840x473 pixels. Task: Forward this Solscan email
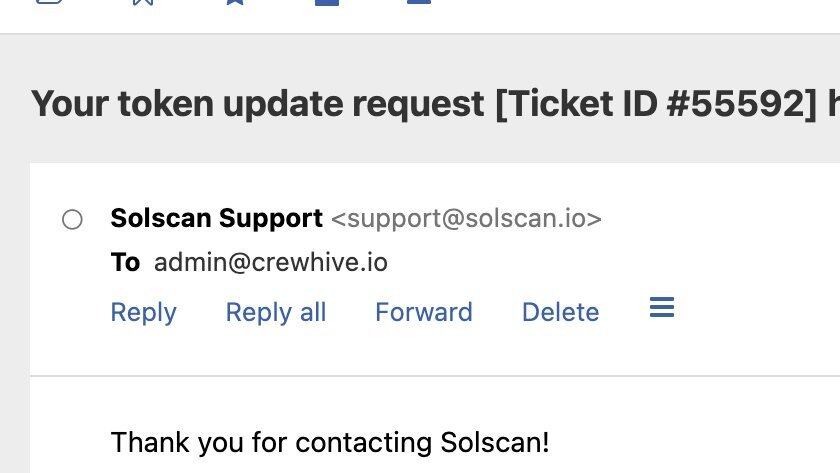424,312
